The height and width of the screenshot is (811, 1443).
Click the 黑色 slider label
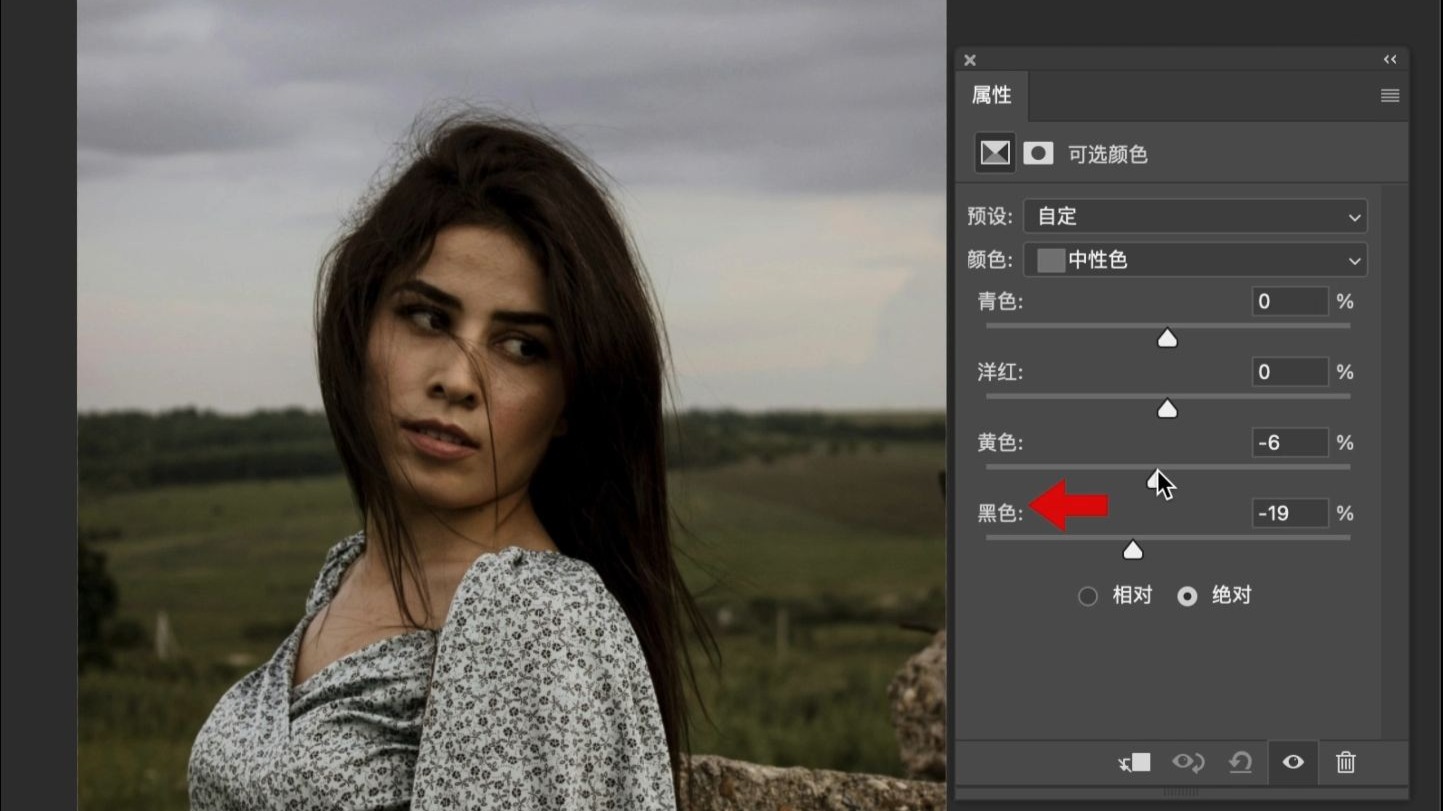1000,513
